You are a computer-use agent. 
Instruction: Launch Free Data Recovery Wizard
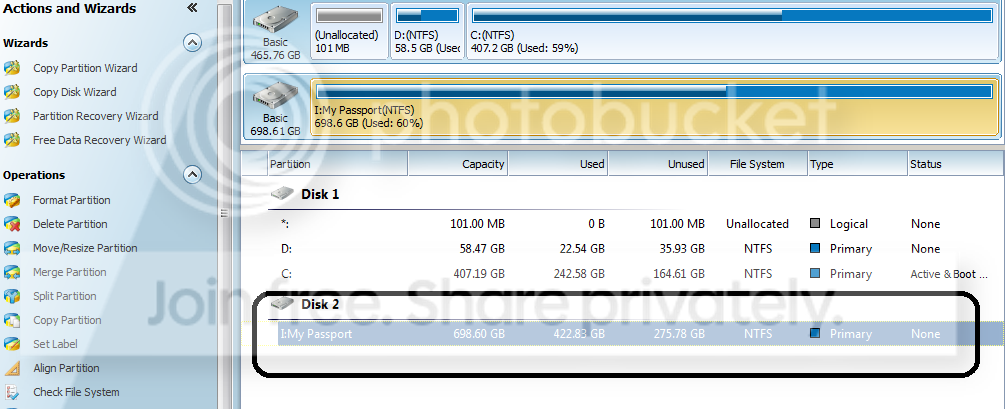tap(99, 140)
